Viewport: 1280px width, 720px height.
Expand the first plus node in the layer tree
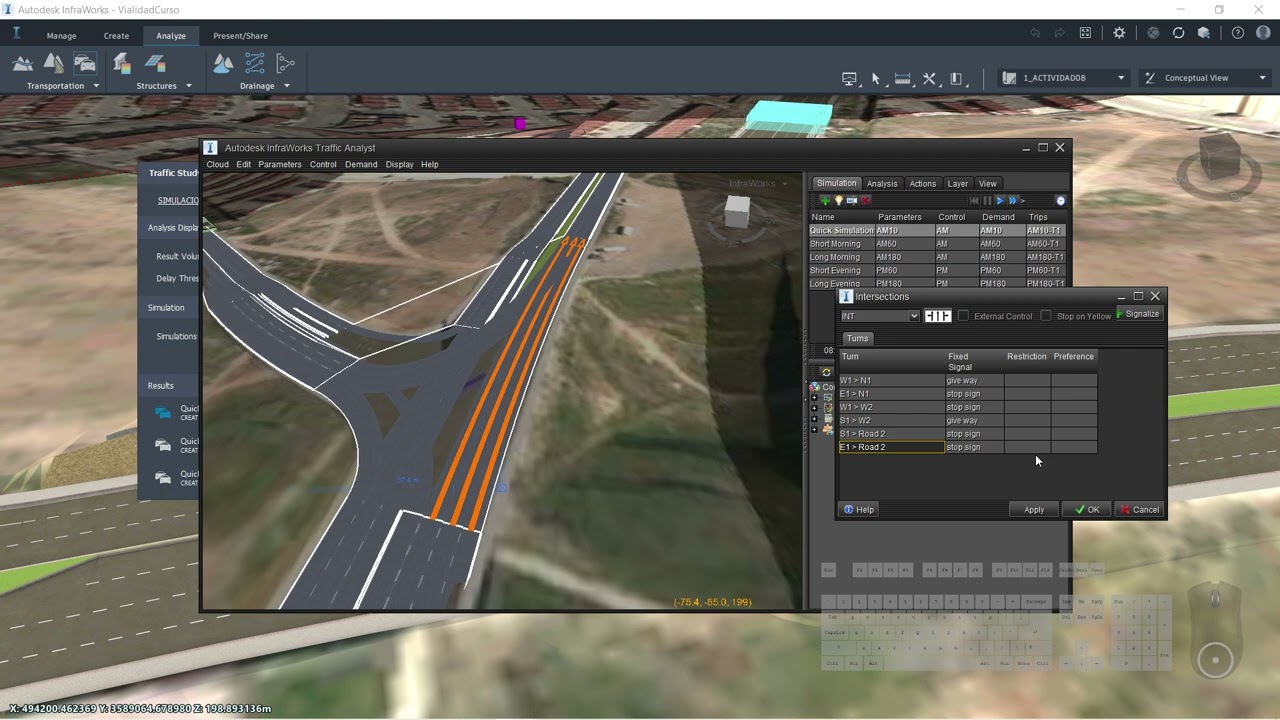(x=814, y=397)
